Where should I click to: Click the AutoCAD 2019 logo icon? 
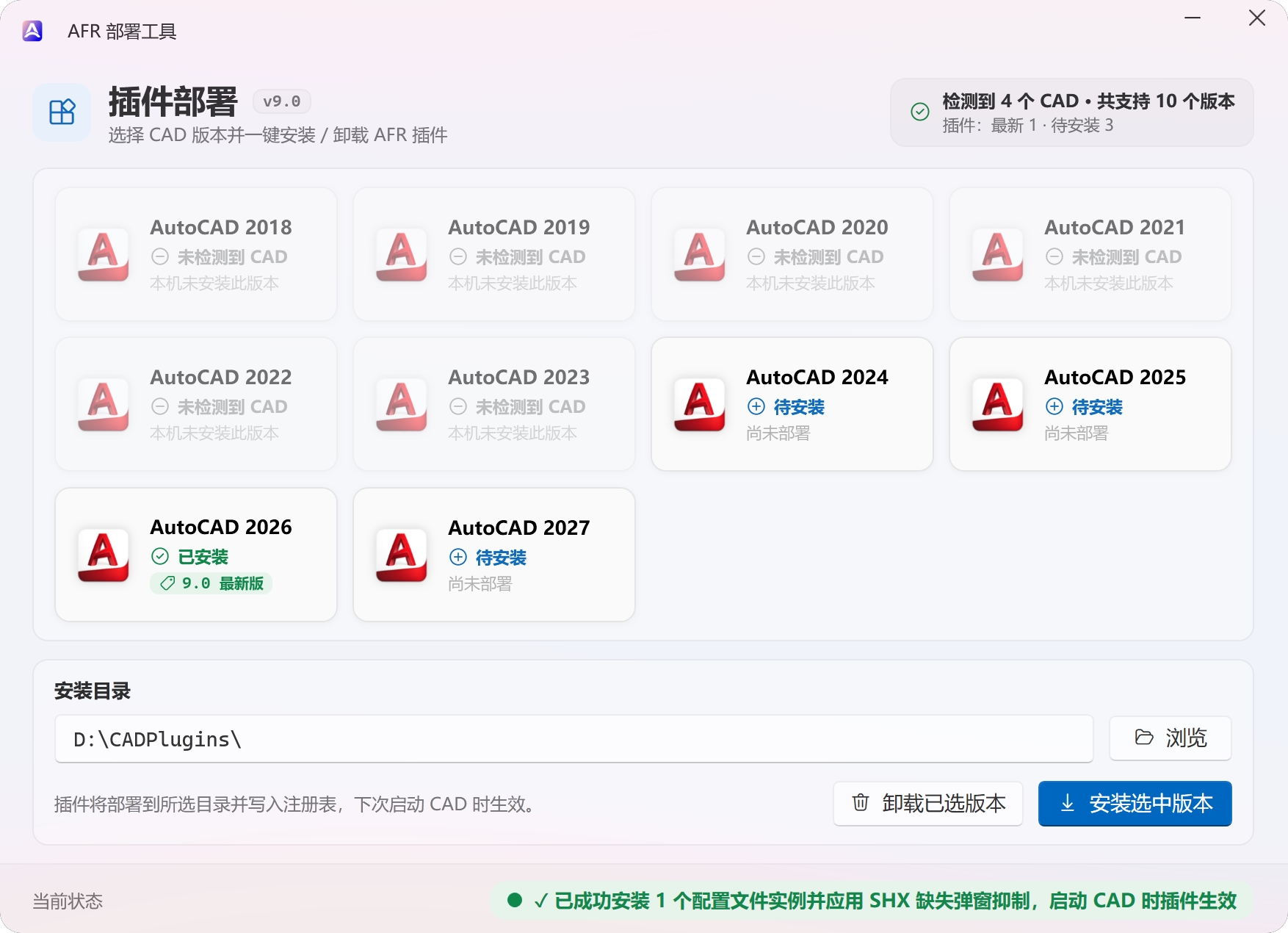[x=402, y=254]
